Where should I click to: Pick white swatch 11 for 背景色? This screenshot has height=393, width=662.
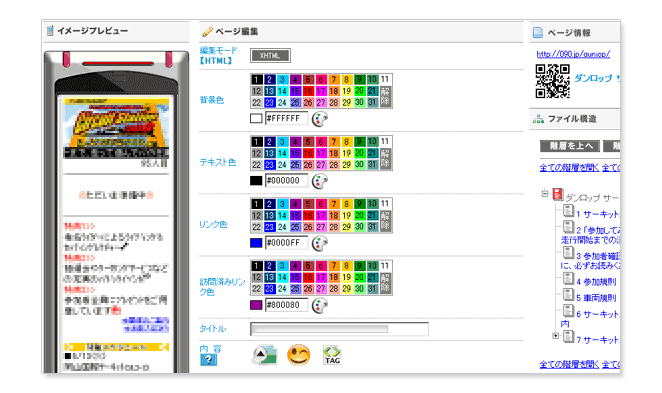coord(385,79)
